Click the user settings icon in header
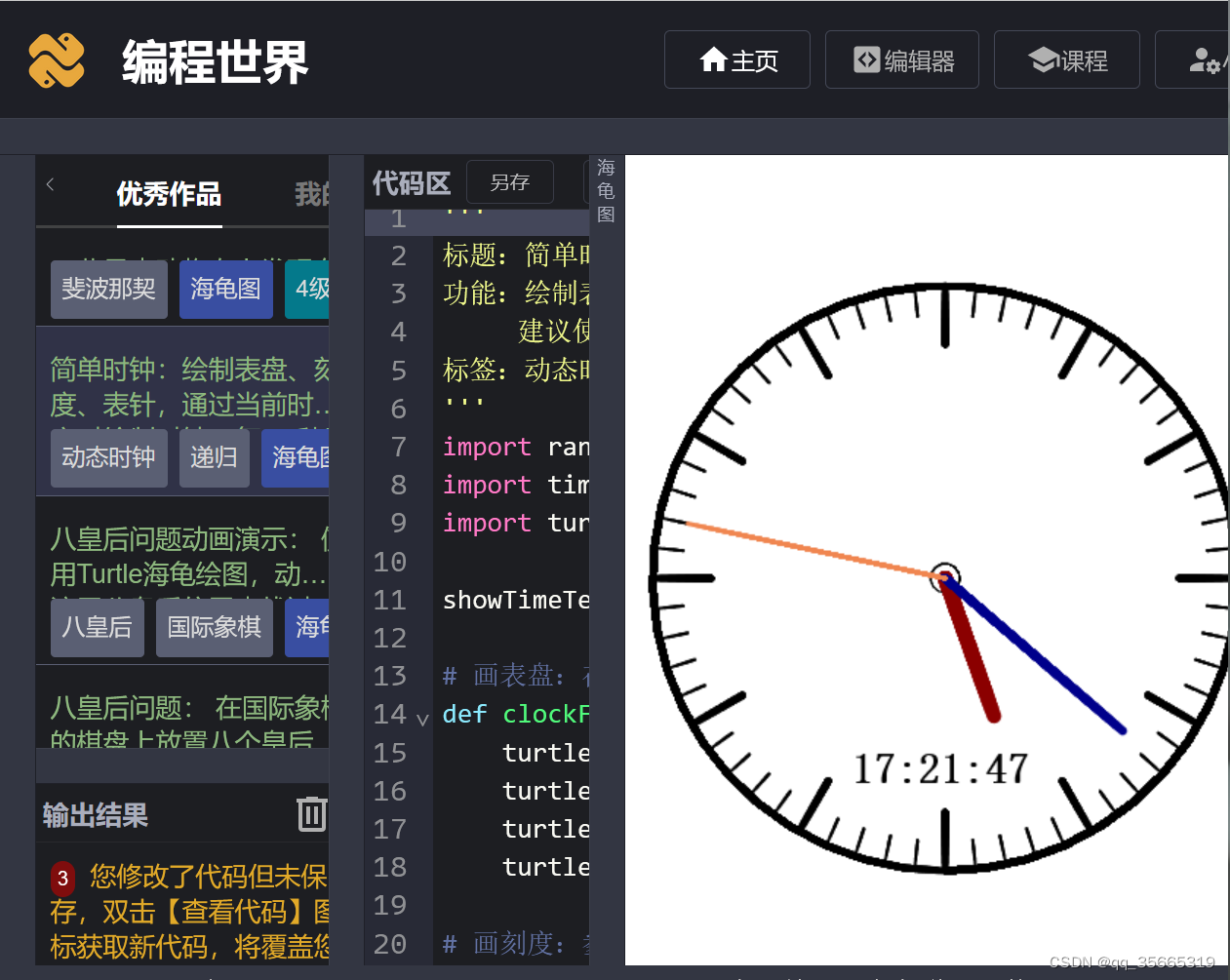Viewport: 1230px width, 980px height. [1205, 60]
